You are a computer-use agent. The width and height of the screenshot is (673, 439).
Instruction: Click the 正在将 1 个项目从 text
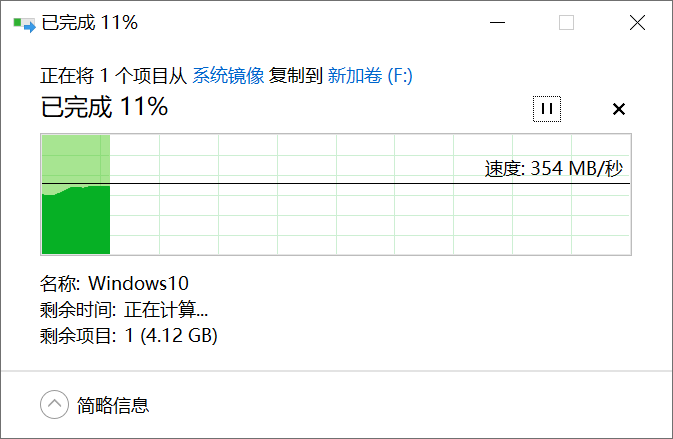click(114, 75)
